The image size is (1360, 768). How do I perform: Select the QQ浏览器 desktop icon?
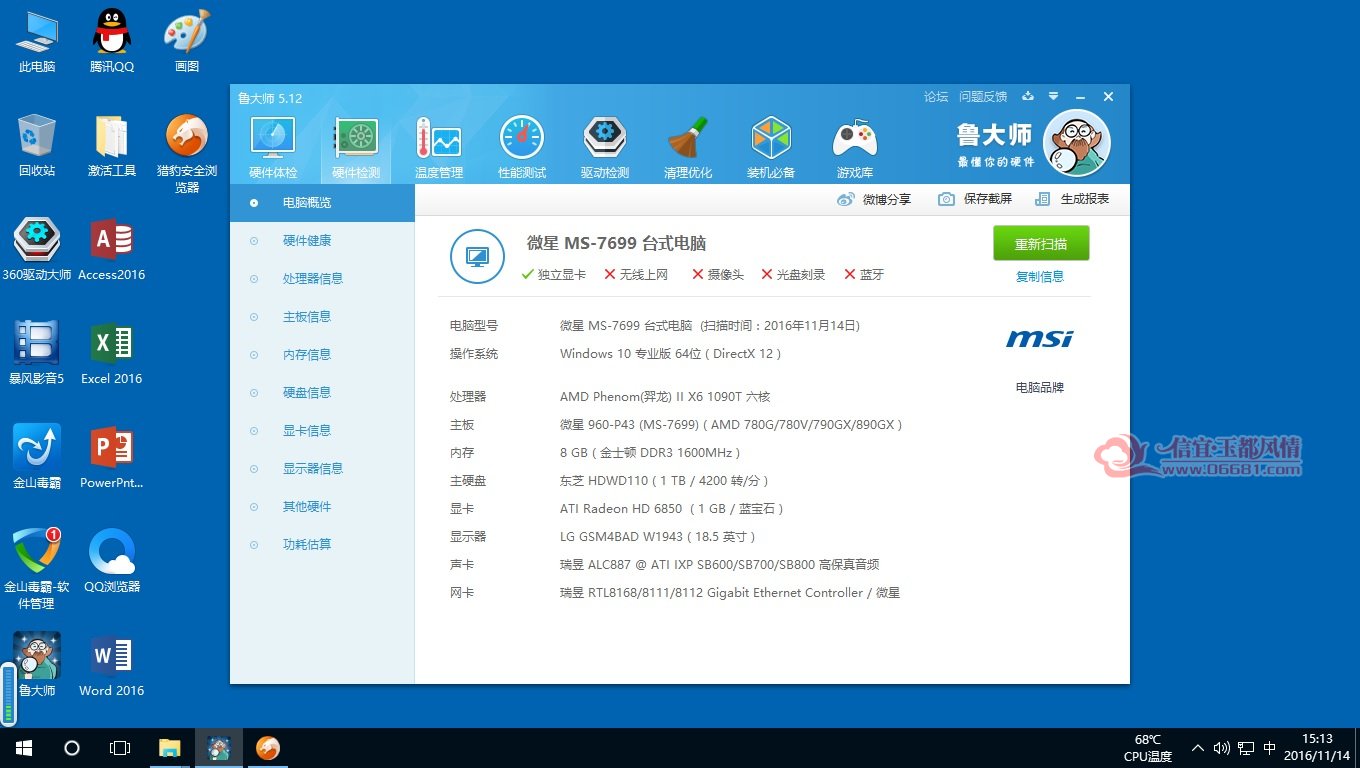tap(112, 561)
